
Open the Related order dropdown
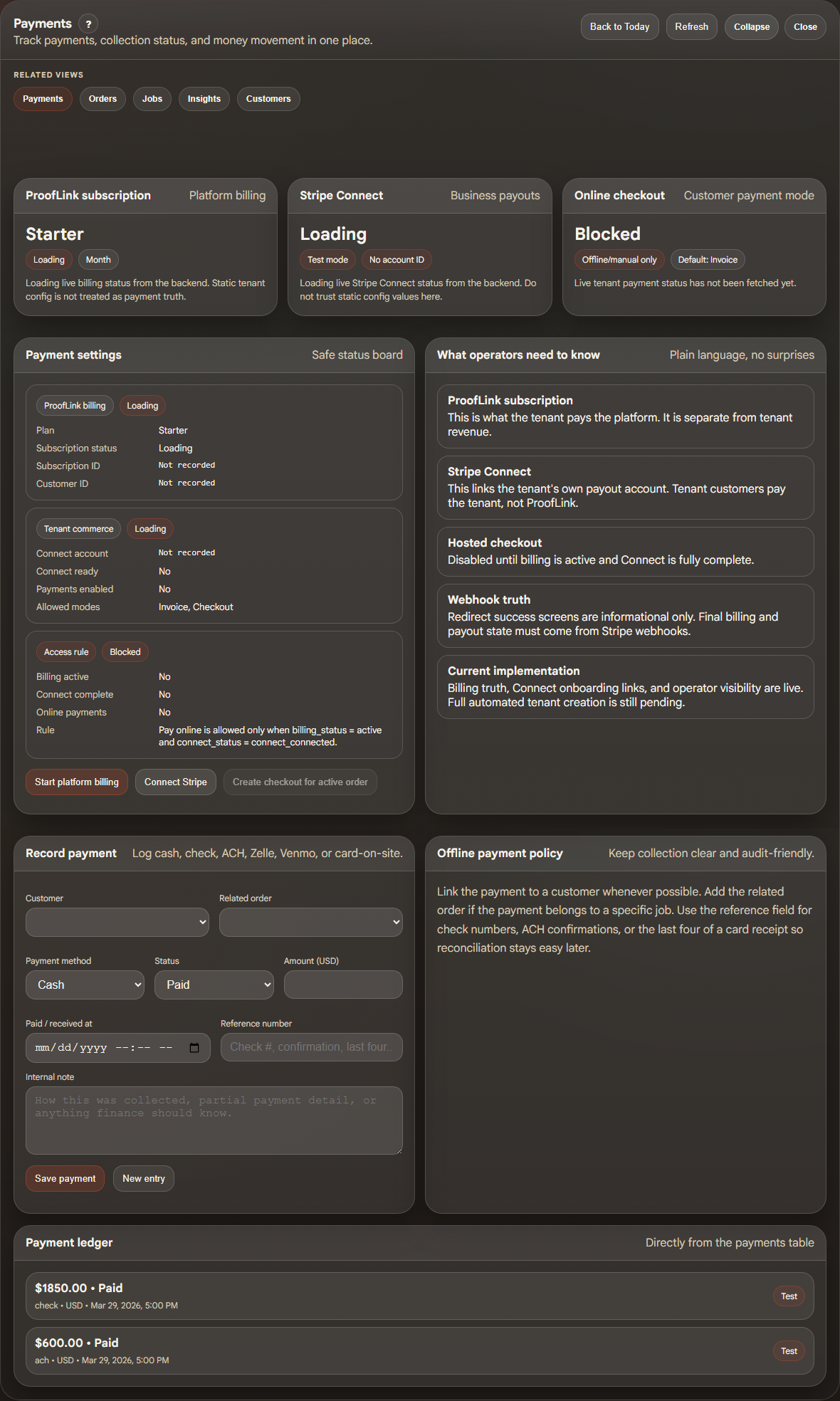[x=310, y=923]
